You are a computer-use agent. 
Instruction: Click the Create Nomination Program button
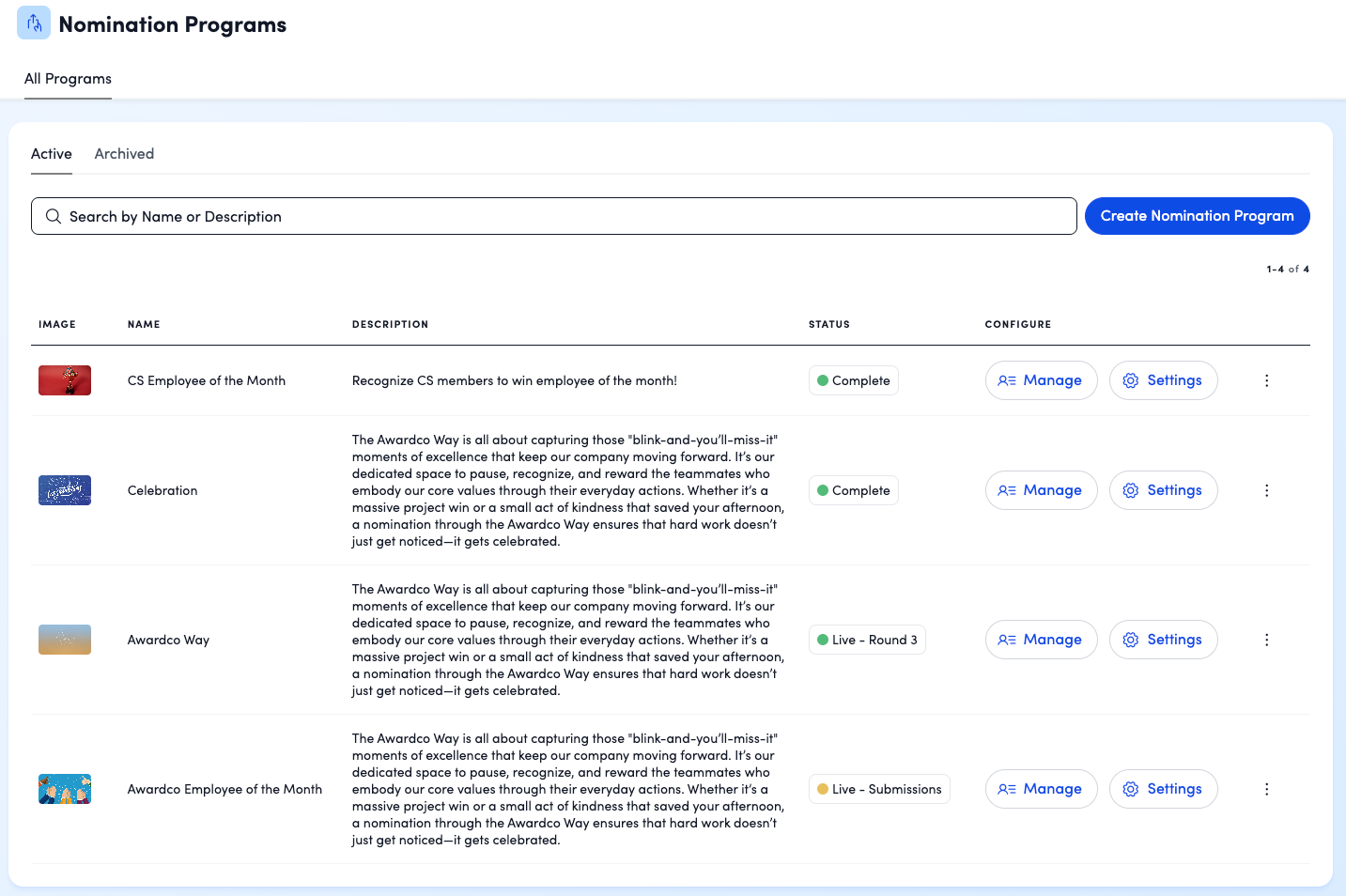[x=1197, y=216]
